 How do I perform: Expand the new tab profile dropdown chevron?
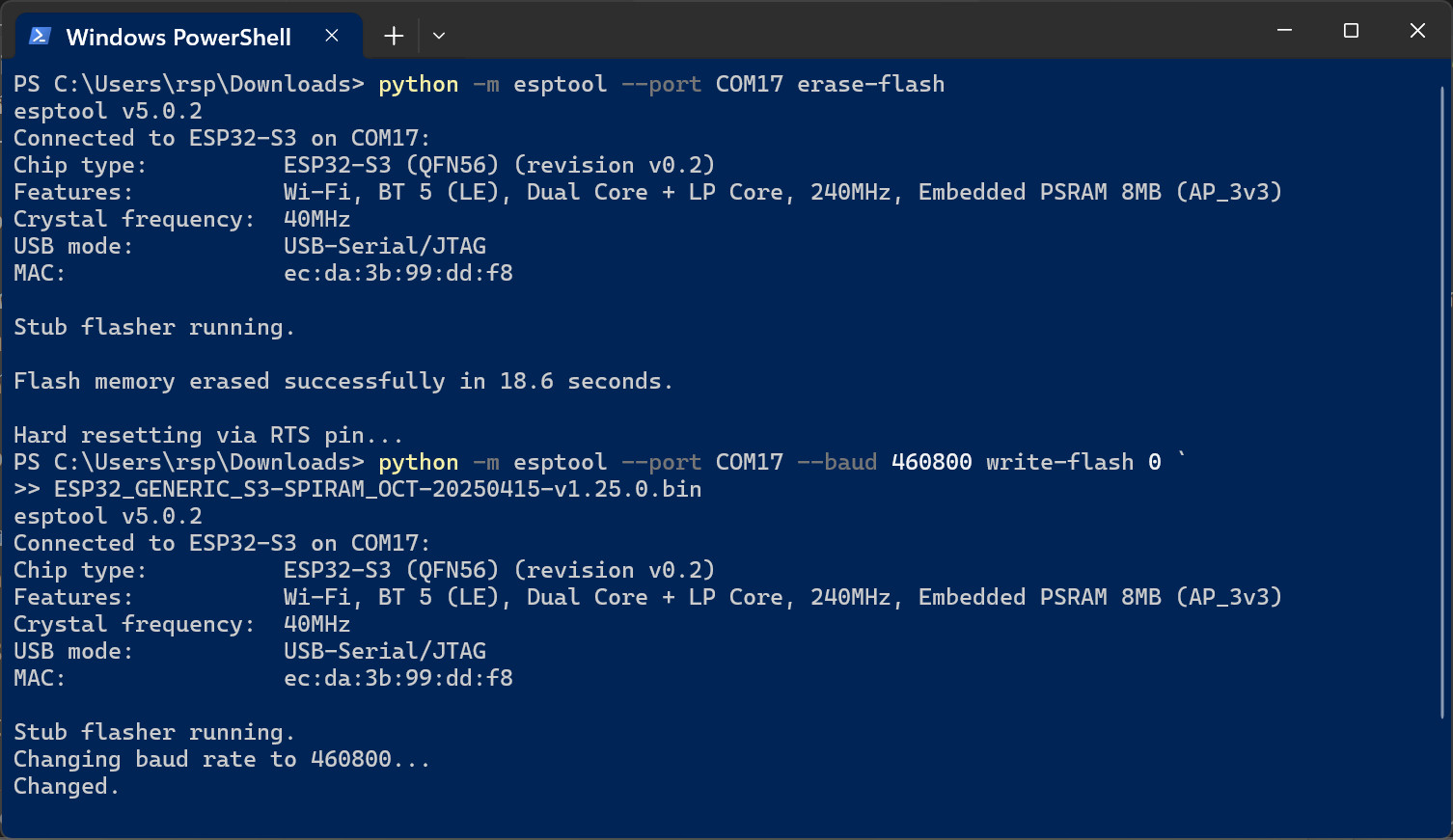pyautogui.click(x=439, y=36)
